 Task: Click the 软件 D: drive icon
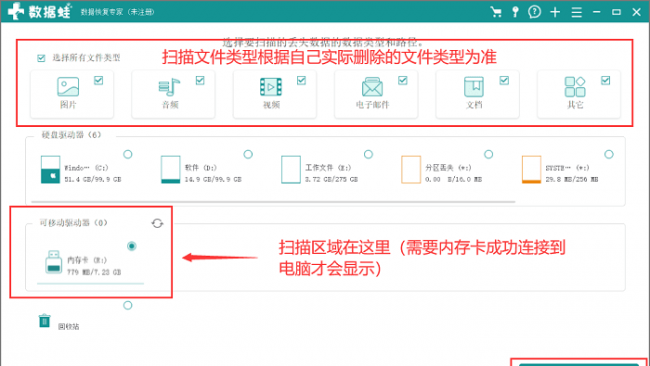171,170
